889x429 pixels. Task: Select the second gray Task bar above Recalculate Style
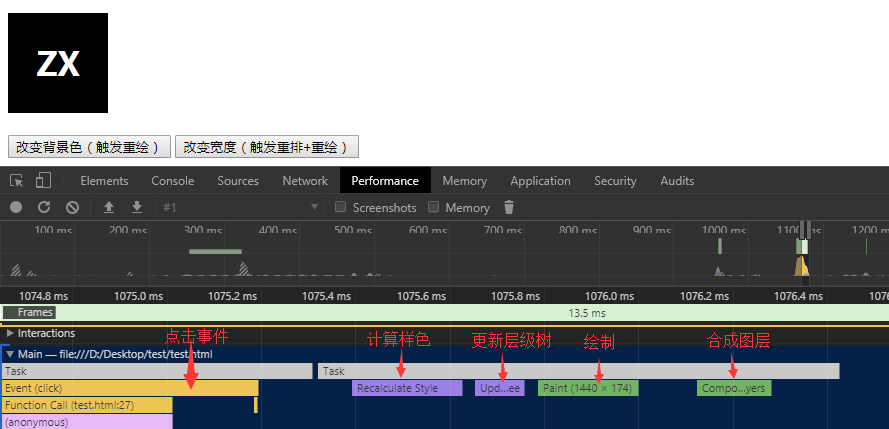point(578,371)
